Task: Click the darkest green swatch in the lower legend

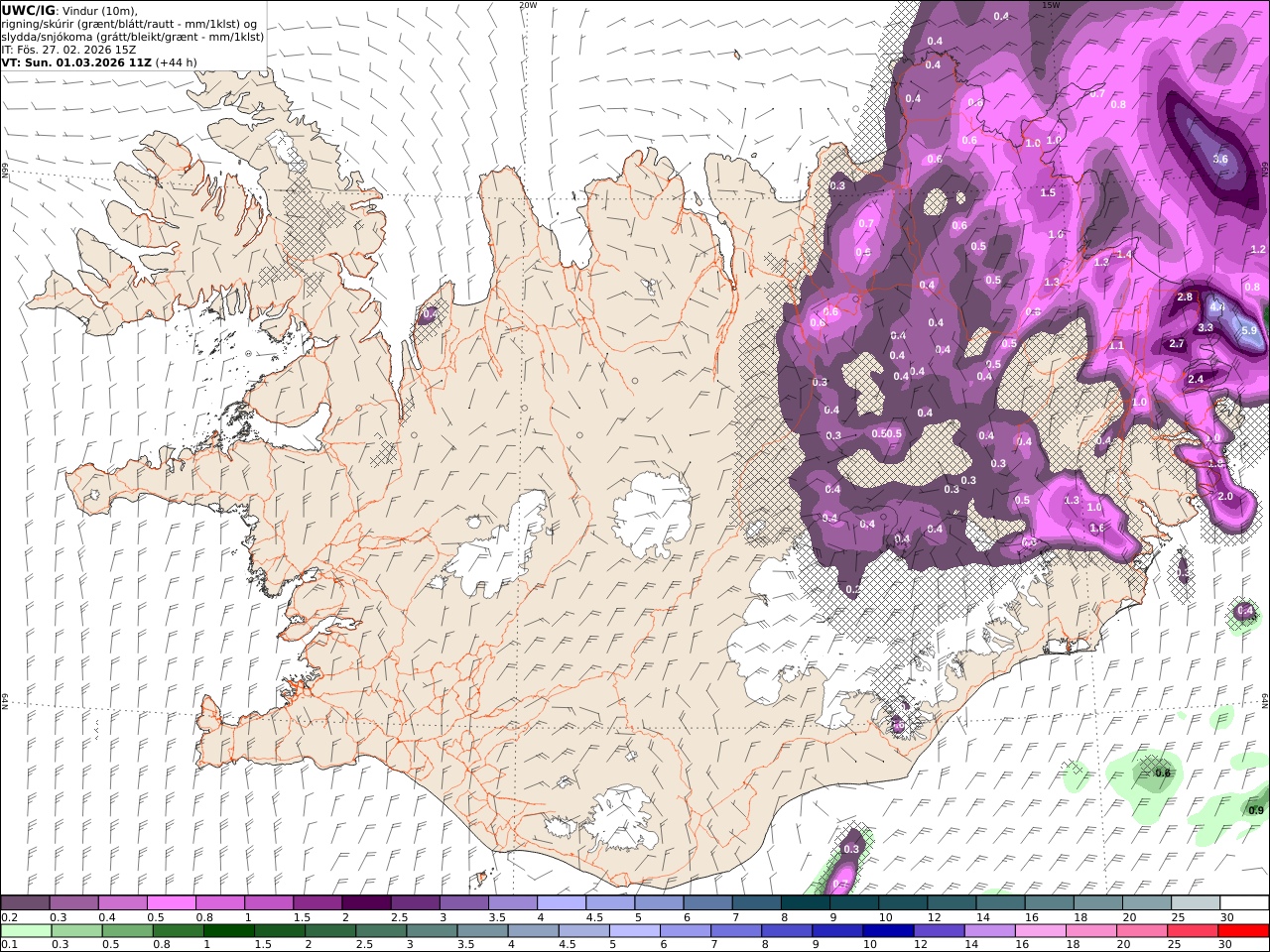Action: 228,931
